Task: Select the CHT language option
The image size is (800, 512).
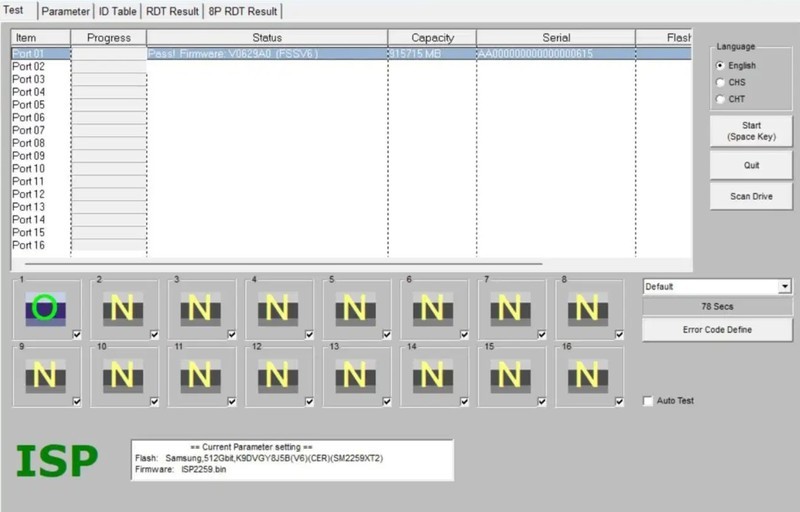Action: (x=720, y=99)
